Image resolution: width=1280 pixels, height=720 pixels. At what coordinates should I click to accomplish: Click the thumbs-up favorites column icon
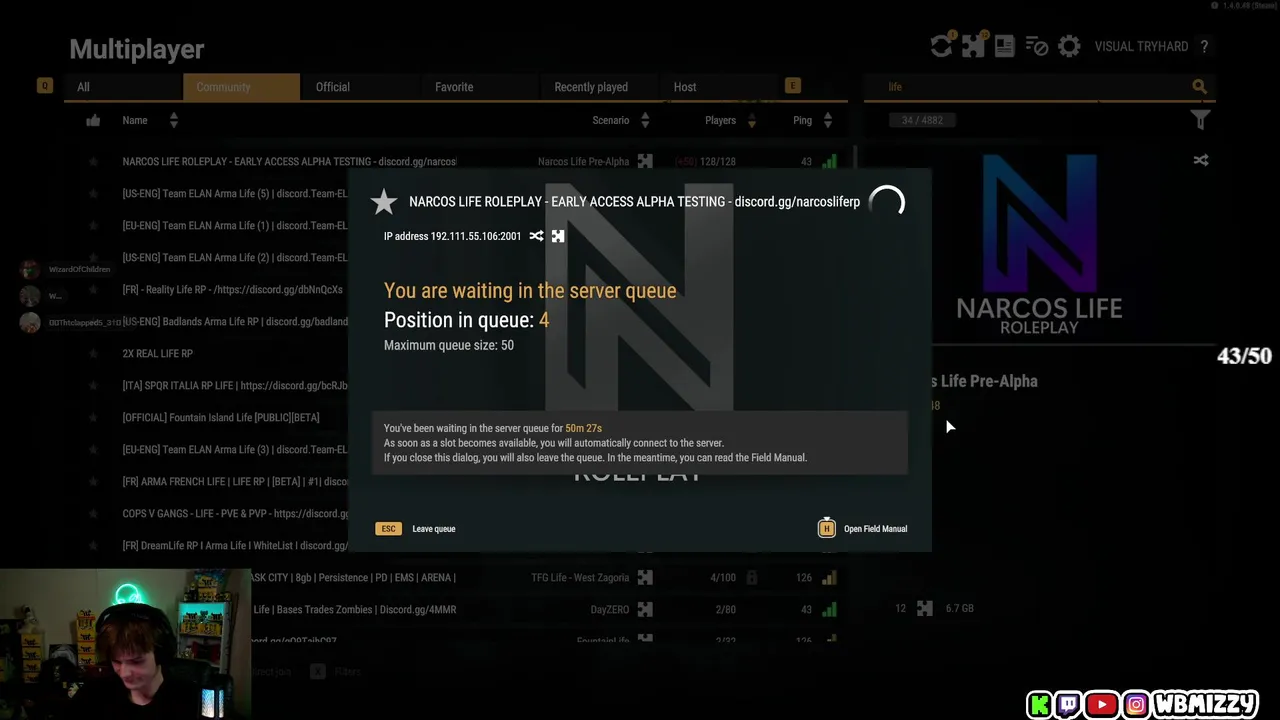click(93, 120)
